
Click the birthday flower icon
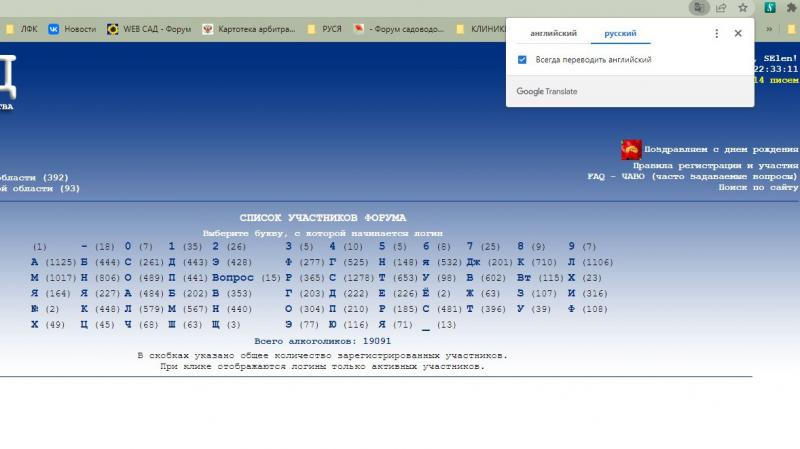[631, 150]
